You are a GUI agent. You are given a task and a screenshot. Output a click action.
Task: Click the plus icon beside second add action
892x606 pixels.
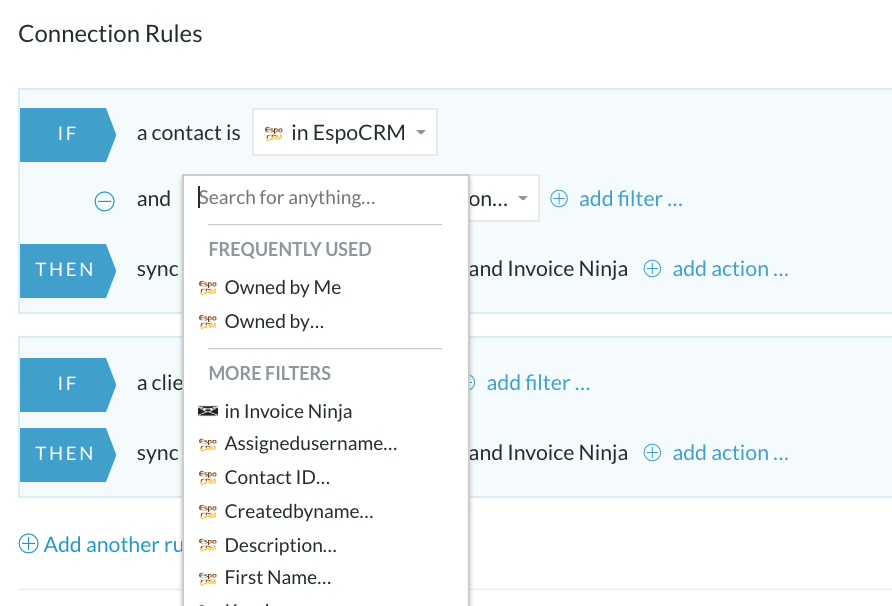point(652,453)
